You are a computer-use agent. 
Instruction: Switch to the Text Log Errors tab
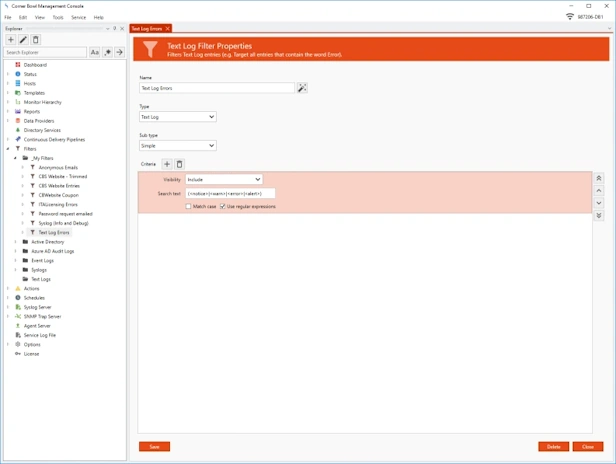pyautogui.click(x=147, y=28)
